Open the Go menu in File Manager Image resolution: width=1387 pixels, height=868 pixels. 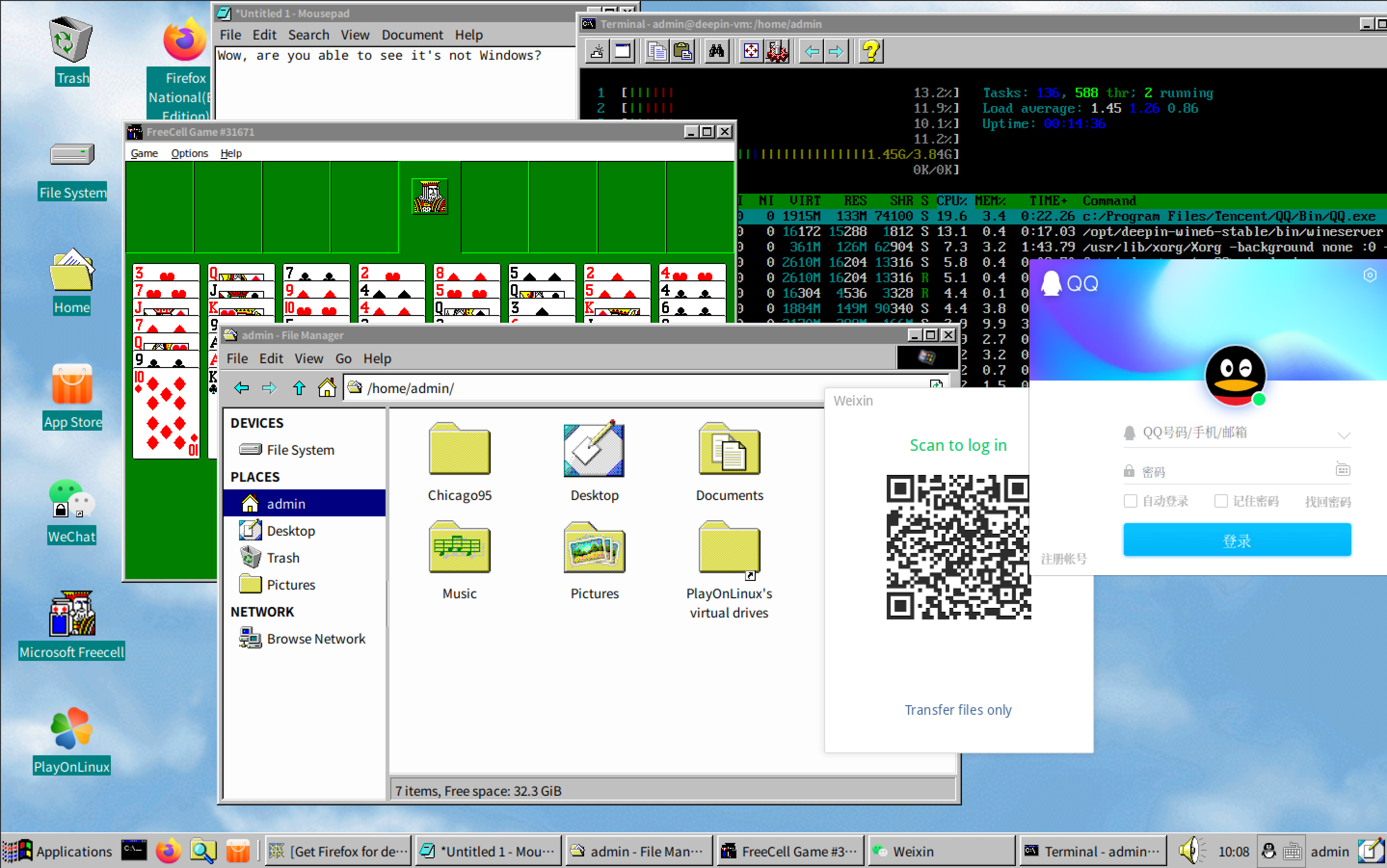coord(344,358)
